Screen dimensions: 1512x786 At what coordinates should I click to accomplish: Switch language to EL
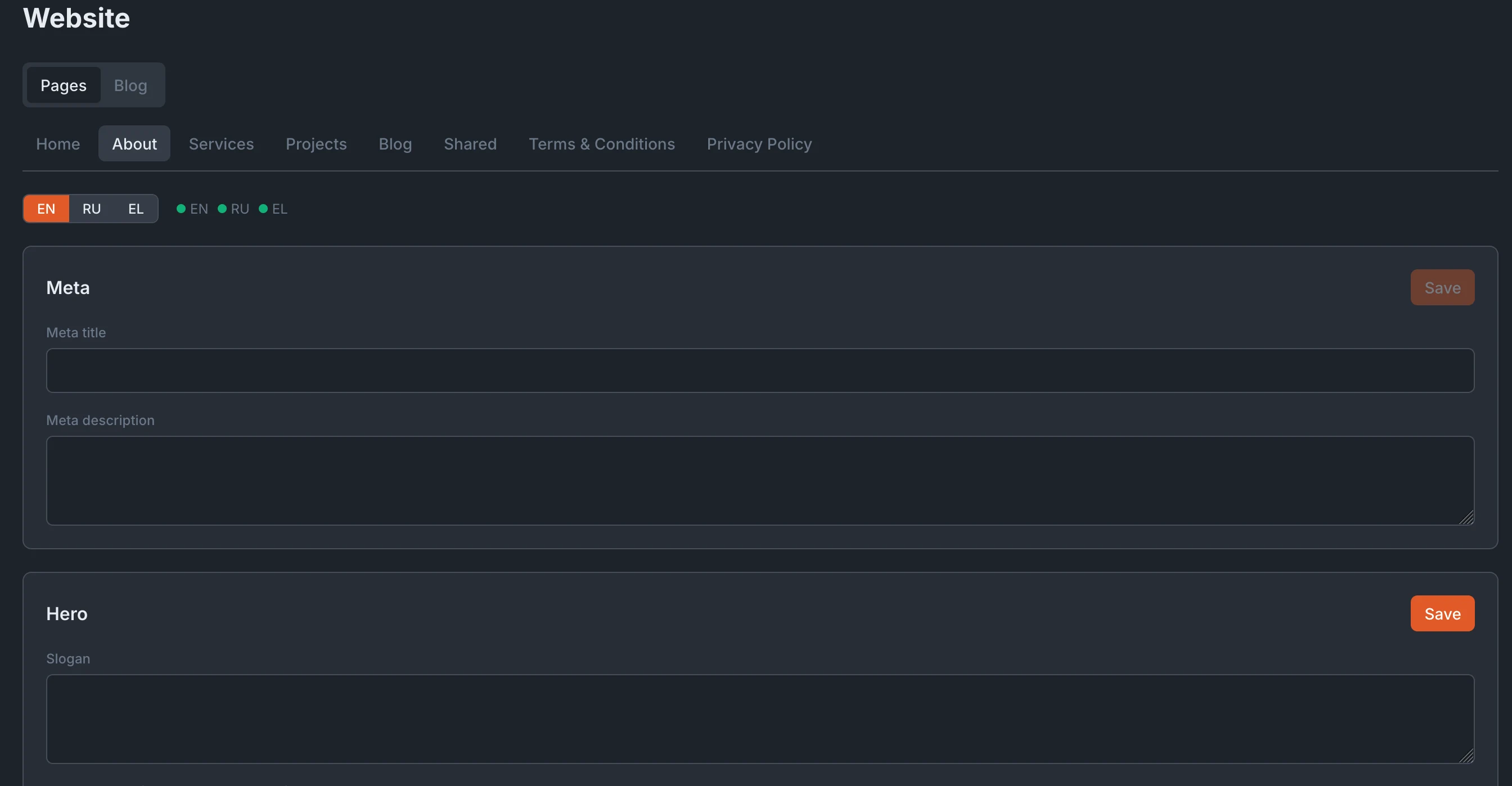[136, 209]
